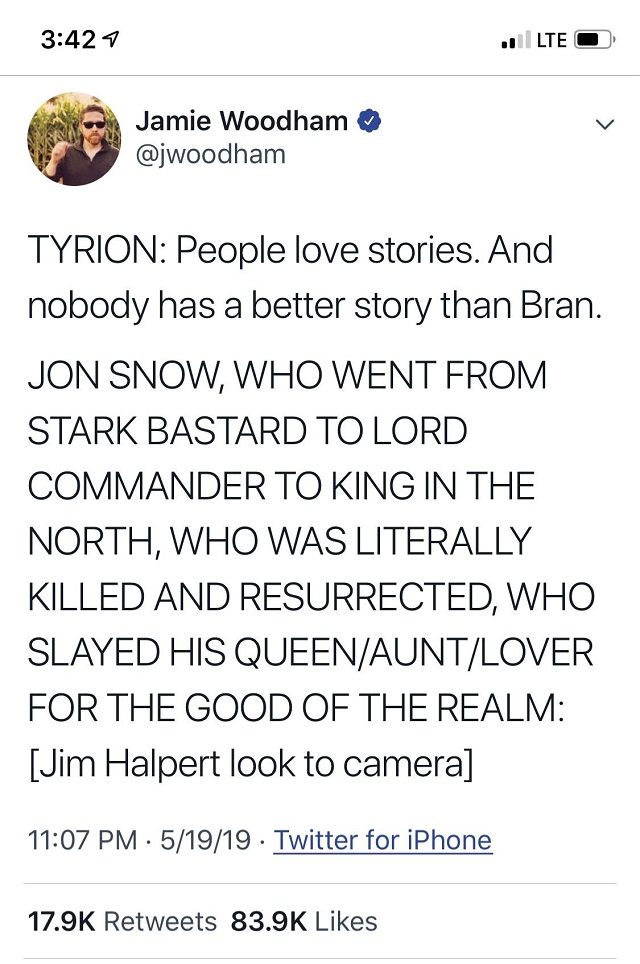This screenshot has height=964, width=640.
Task: Open the @jwoodham handle
Action: click(210, 154)
